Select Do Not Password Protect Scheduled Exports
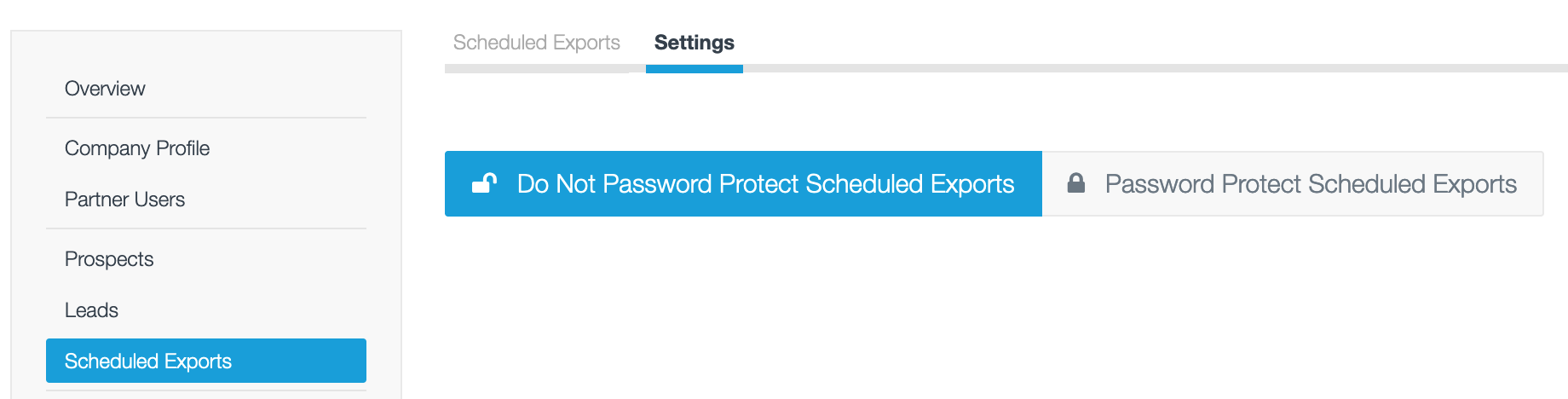Image resolution: width=1568 pixels, height=399 pixels. click(x=743, y=183)
